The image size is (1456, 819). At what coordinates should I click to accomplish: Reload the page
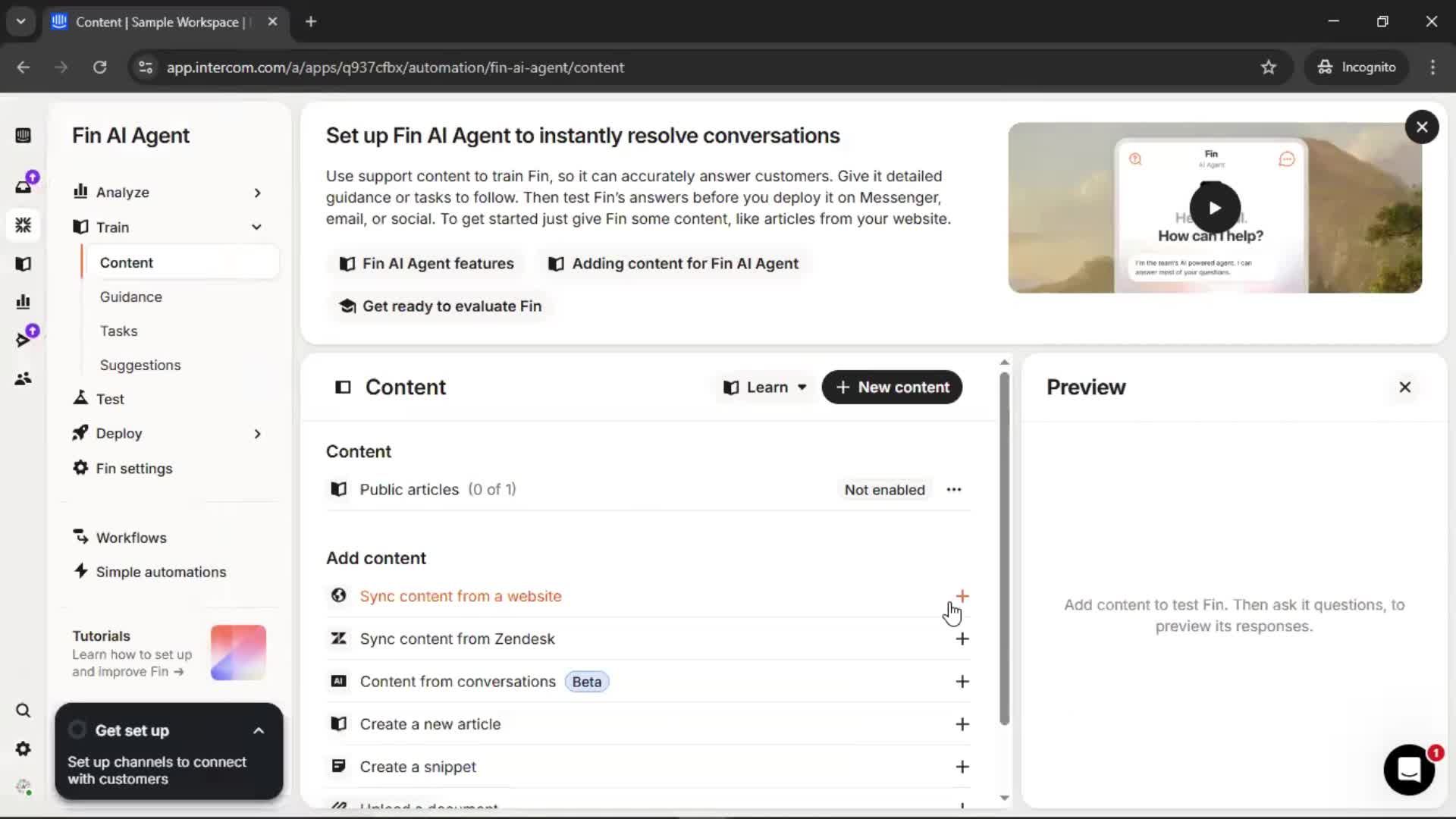click(99, 67)
